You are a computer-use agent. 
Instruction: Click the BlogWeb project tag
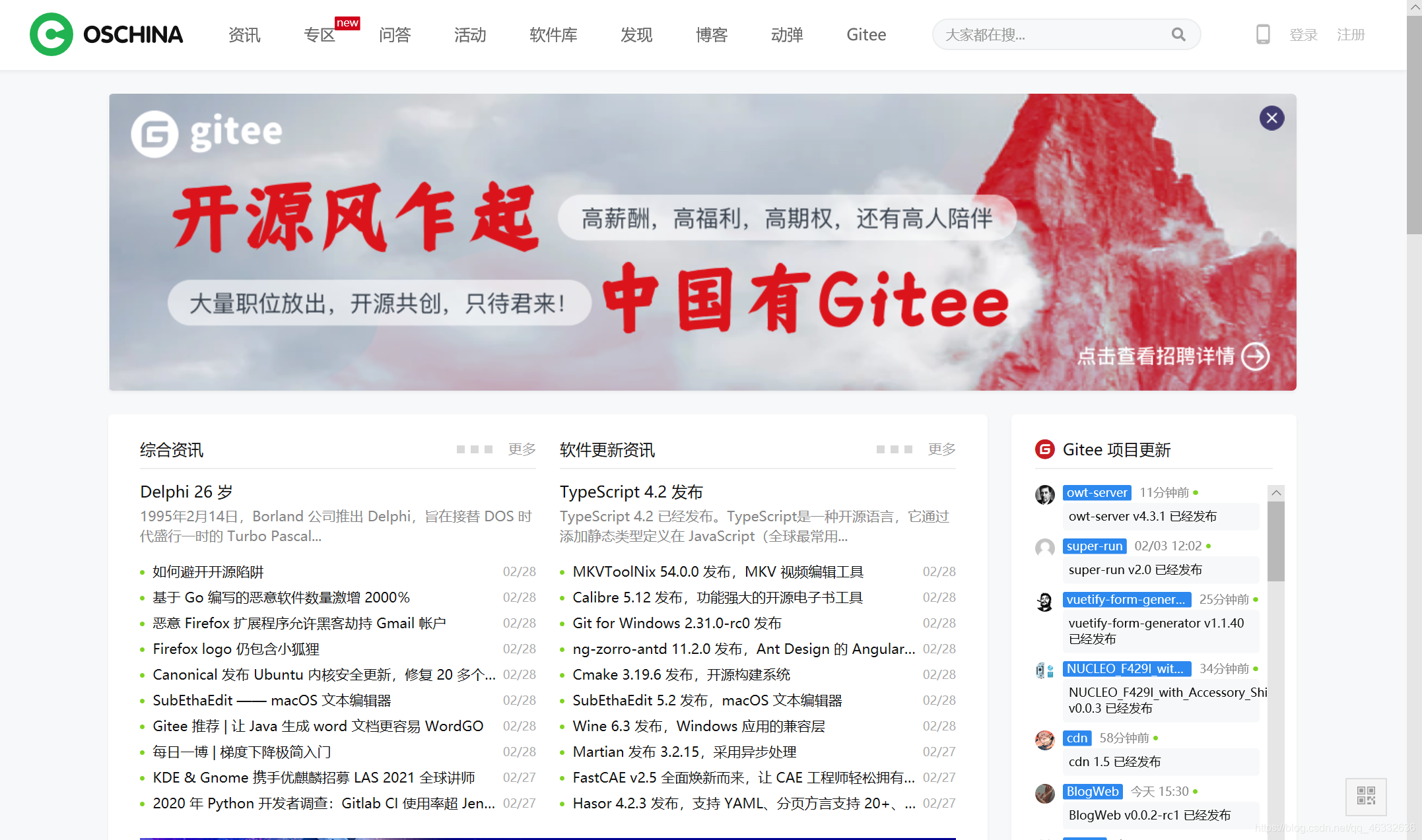[1093, 792]
